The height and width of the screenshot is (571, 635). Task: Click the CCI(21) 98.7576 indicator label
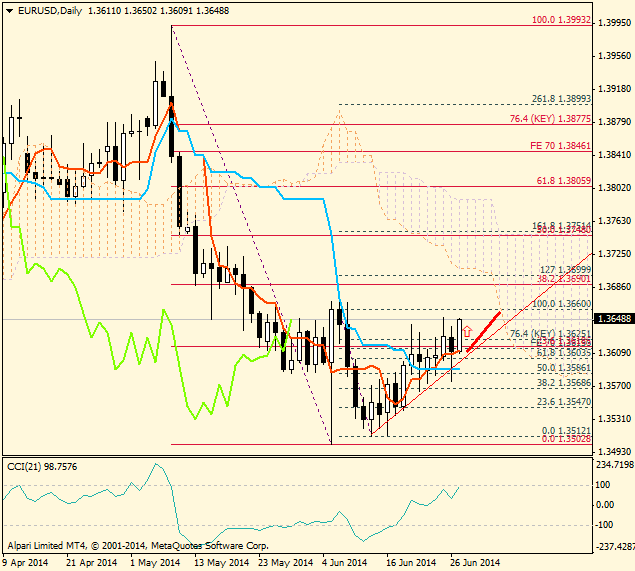point(42,467)
